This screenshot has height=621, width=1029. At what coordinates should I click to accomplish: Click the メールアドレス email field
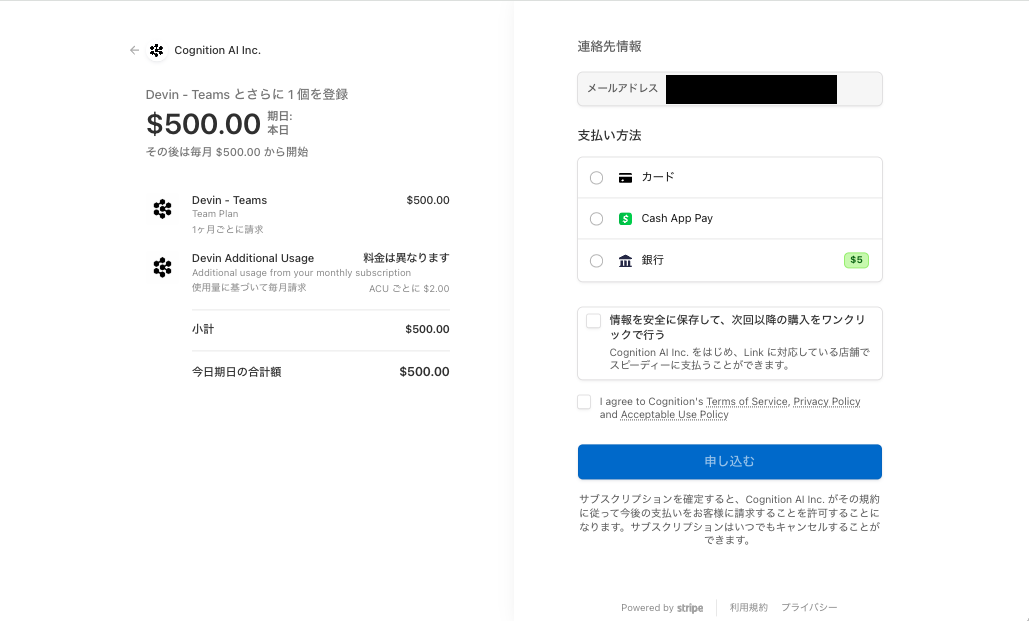[730, 89]
